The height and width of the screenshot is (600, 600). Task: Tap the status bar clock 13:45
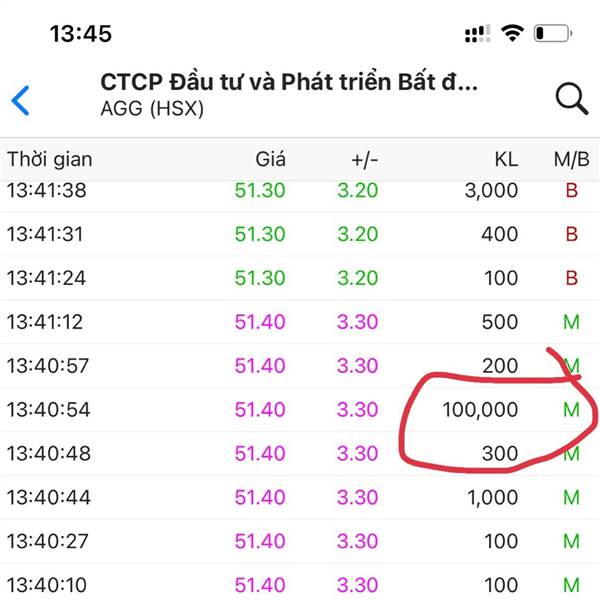pyautogui.click(x=81, y=34)
